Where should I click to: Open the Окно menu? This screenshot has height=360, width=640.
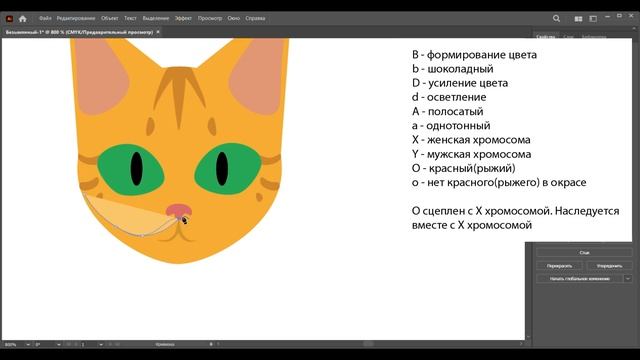(x=233, y=18)
